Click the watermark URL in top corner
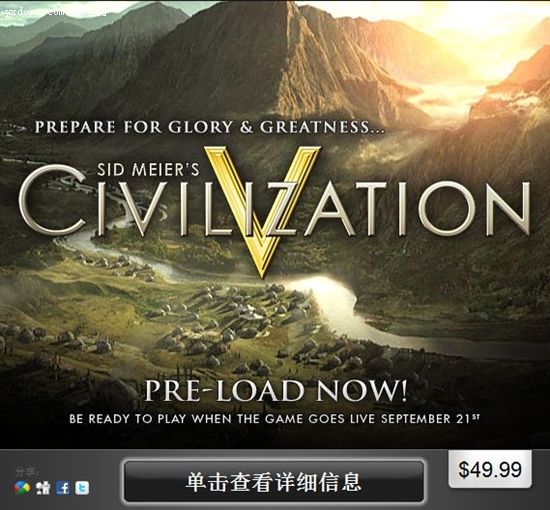 tap(54, 11)
